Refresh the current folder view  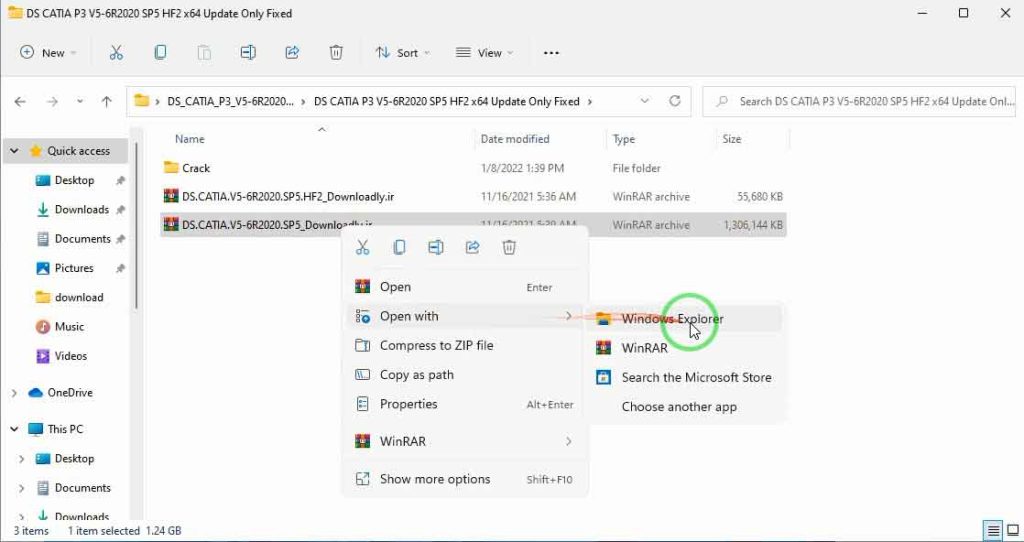point(675,101)
